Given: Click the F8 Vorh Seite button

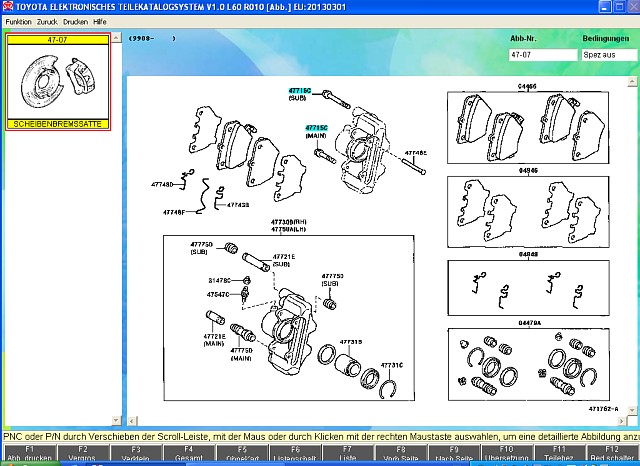Looking at the screenshot, I should click(400, 453).
